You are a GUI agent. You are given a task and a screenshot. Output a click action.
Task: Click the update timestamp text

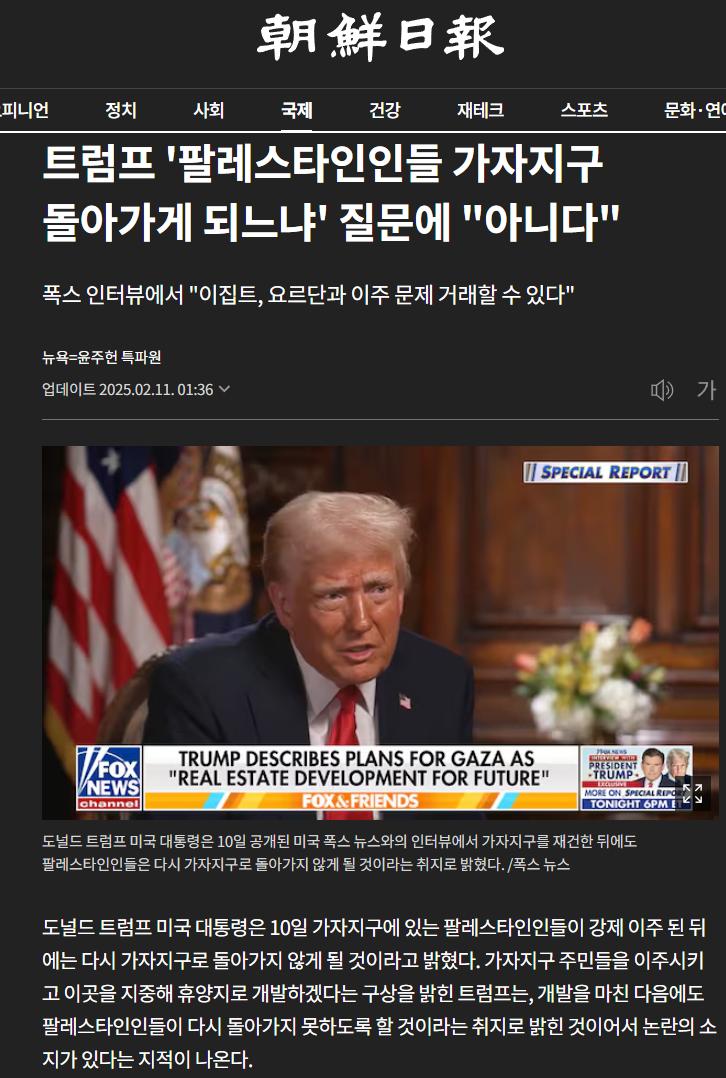coord(128,389)
